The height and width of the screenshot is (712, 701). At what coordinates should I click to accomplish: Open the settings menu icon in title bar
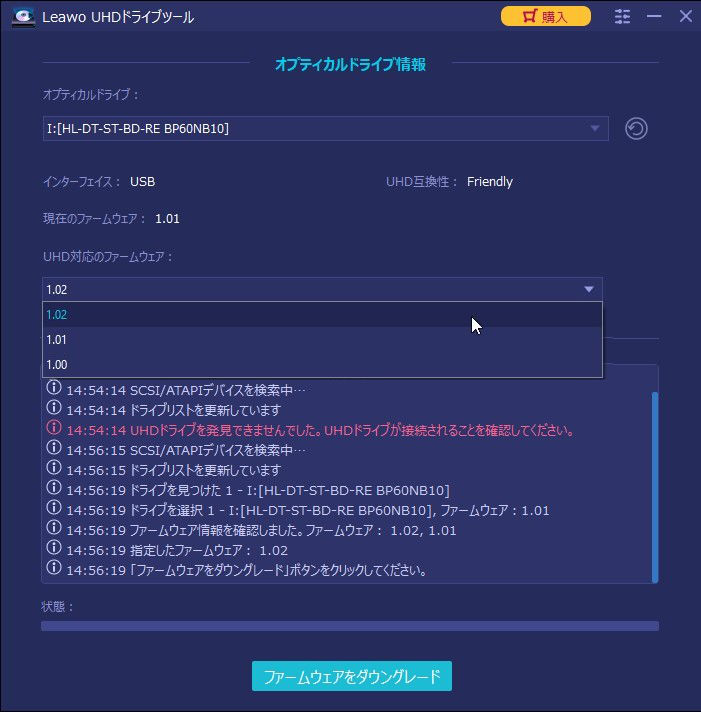click(x=622, y=16)
